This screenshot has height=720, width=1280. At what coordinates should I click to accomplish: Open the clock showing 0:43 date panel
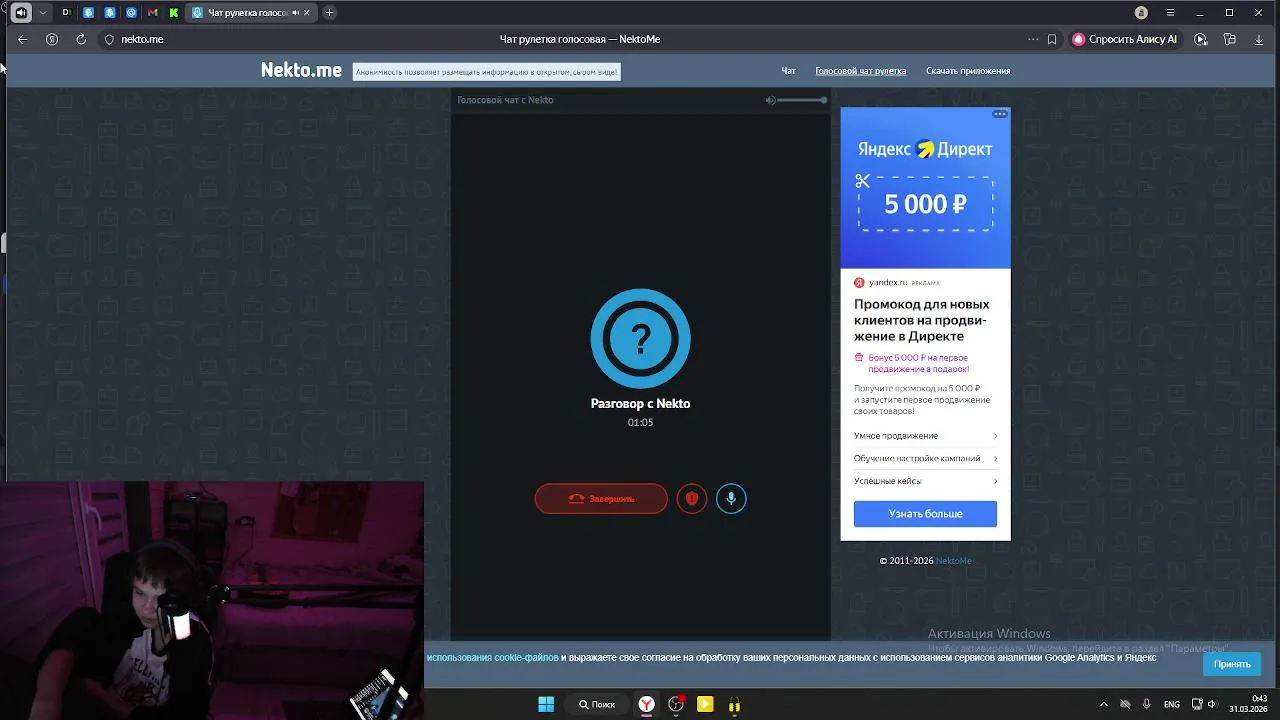pos(1249,704)
